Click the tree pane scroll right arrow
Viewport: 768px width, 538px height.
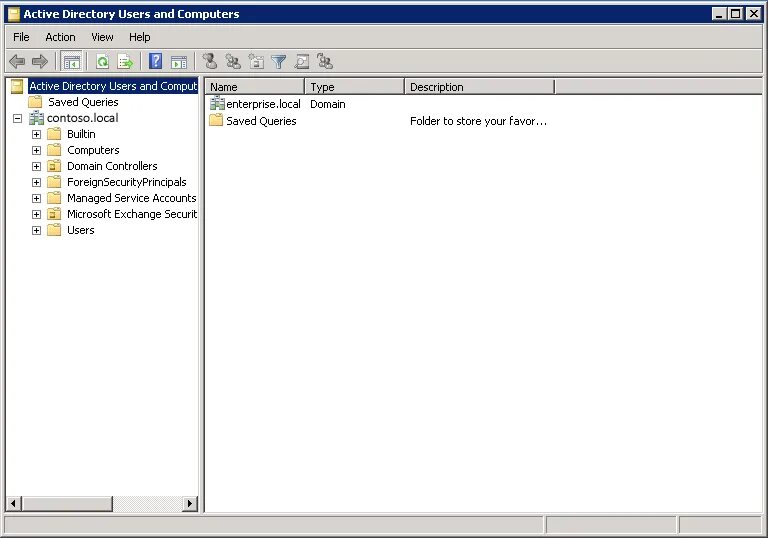tap(190, 503)
